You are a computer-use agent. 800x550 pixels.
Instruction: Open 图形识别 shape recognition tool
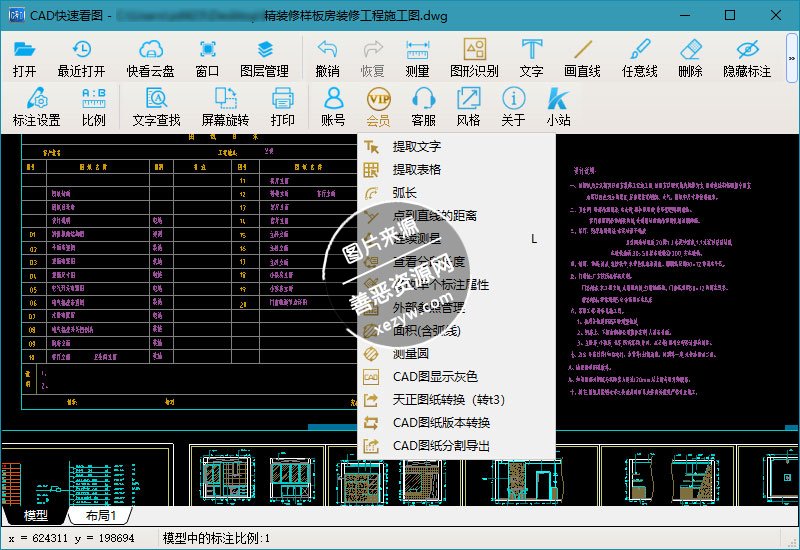click(x=474, y=59)
